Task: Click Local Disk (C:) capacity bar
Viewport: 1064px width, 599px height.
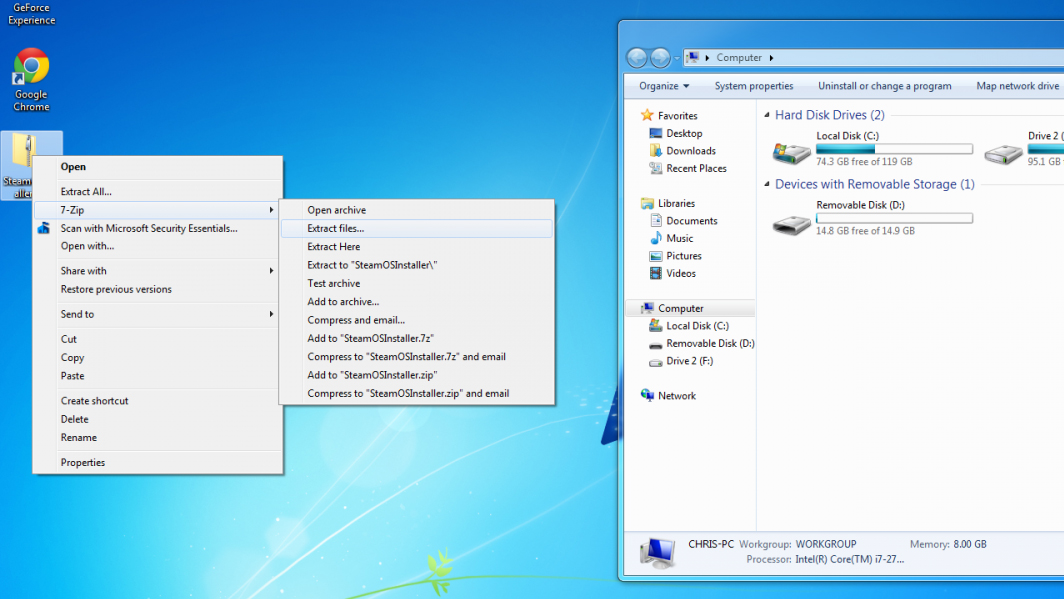Action: [x=894, y=149]
